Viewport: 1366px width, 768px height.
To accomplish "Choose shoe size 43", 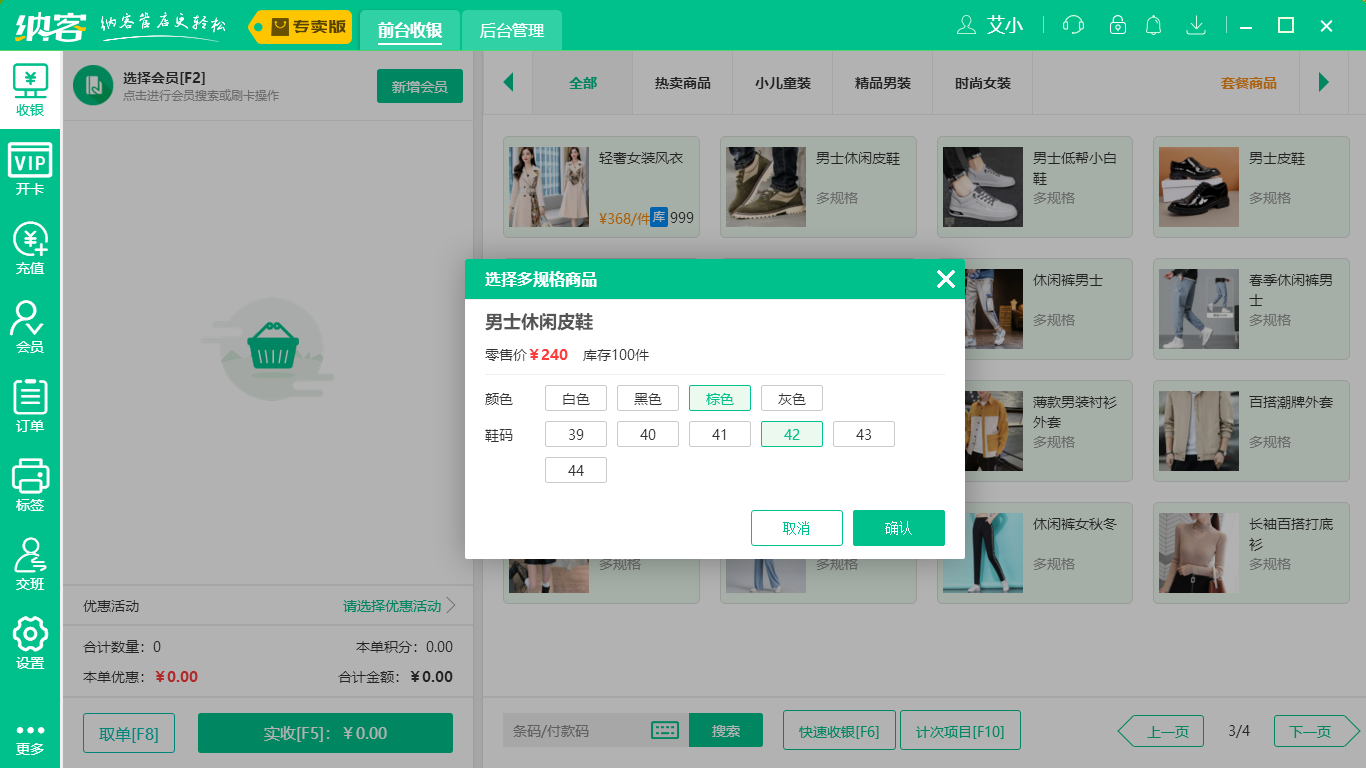I will point(864,434).
